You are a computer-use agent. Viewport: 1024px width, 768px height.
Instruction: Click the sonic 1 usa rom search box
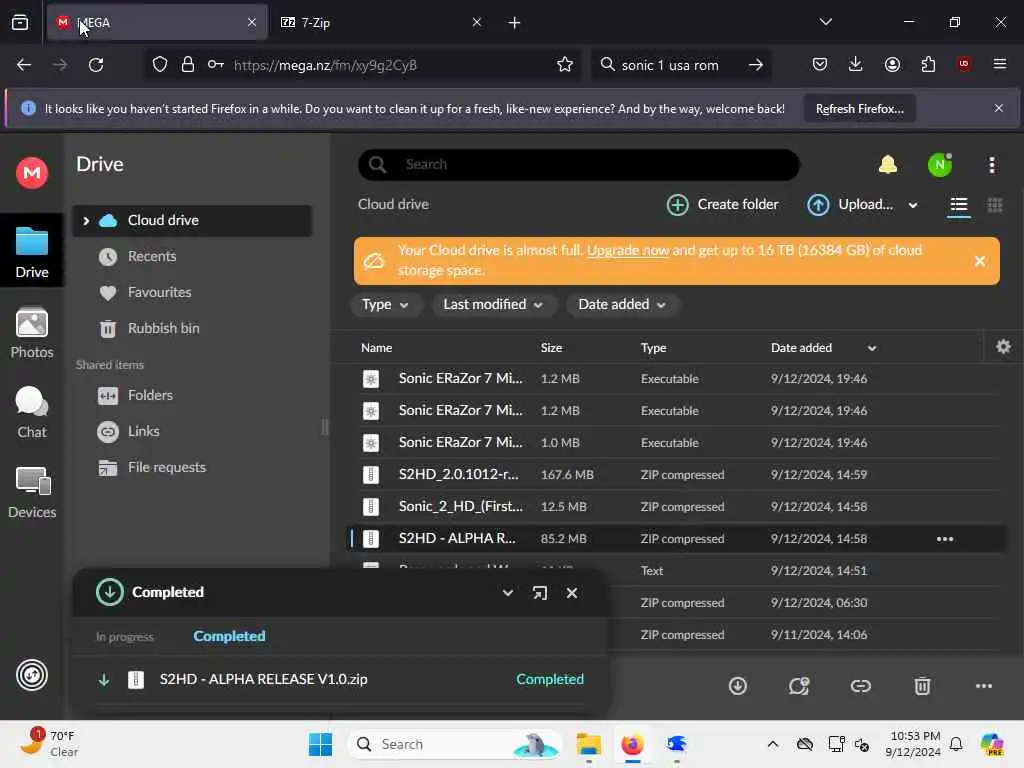point(680,65)
